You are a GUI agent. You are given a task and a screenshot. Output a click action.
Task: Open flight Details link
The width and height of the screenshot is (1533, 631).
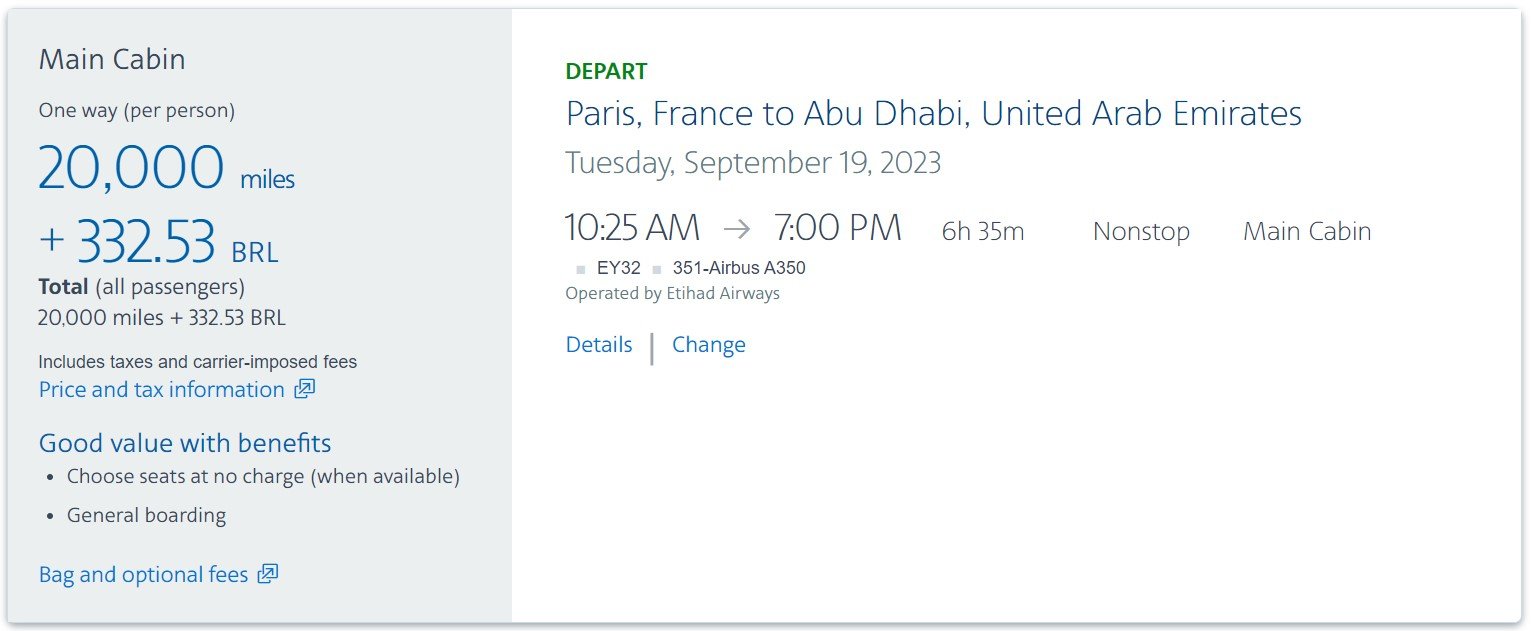click(599, 344)
